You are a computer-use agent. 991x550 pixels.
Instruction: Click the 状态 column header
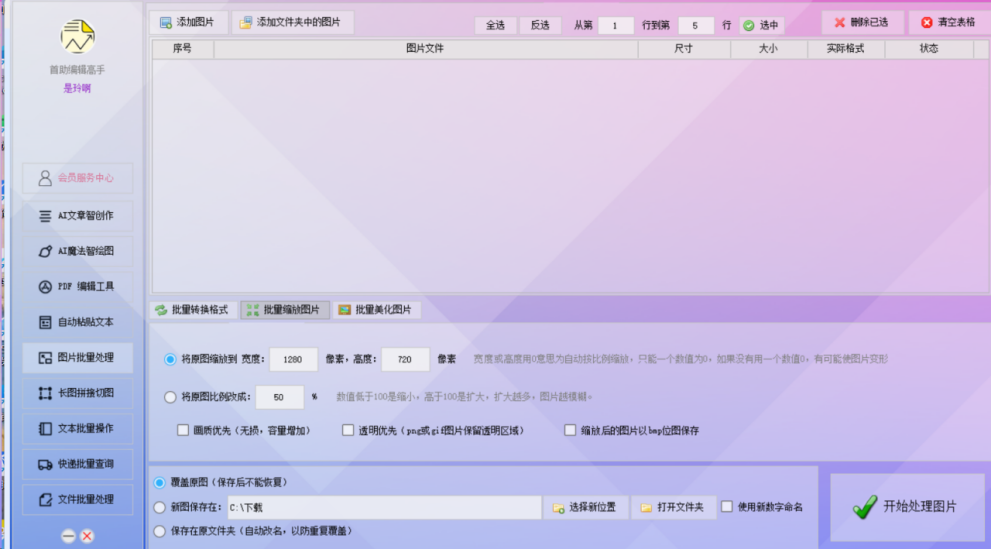click(x=929, y=49)
